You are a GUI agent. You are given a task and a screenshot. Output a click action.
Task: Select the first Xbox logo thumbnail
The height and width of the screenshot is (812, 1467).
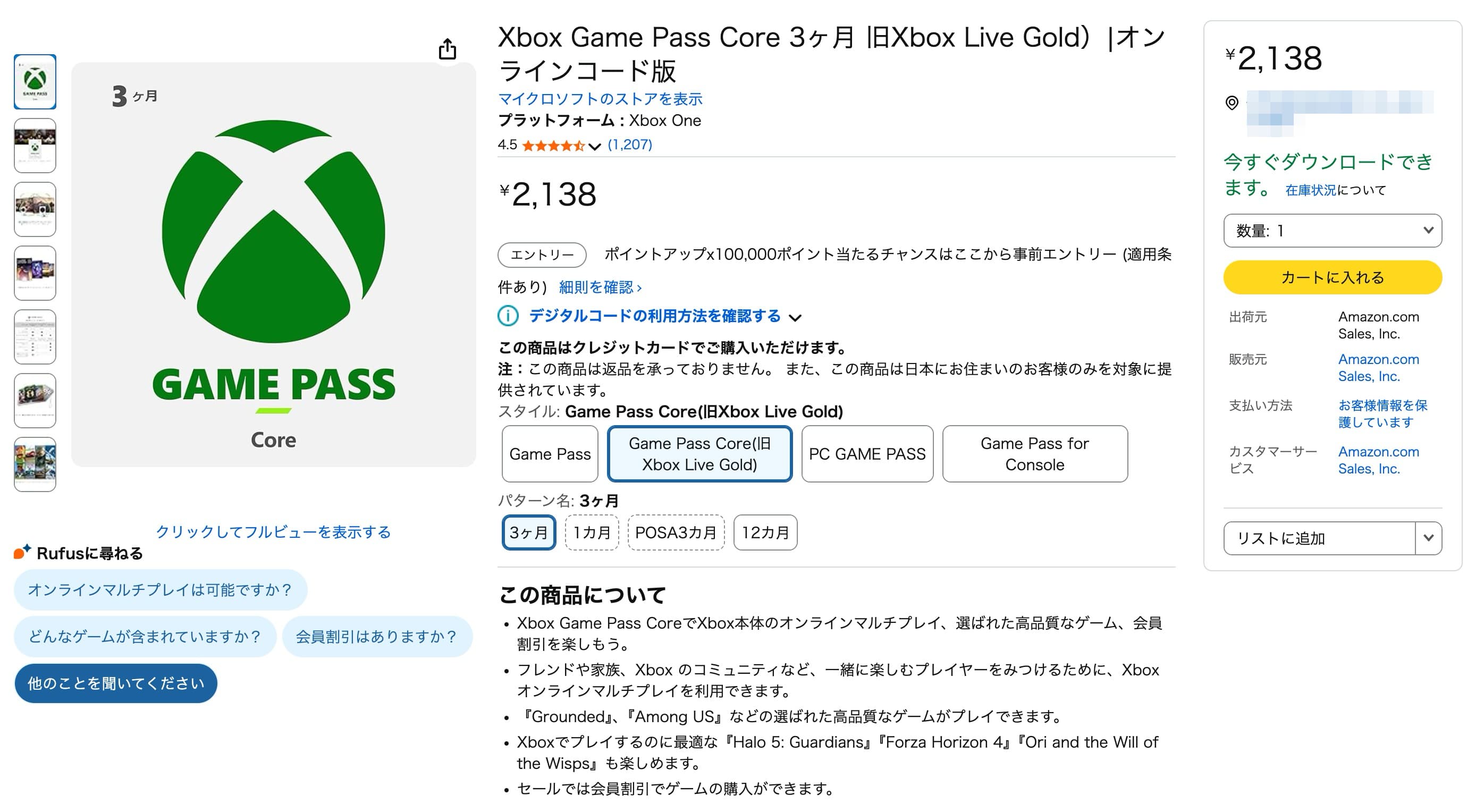tap(35, 81)
